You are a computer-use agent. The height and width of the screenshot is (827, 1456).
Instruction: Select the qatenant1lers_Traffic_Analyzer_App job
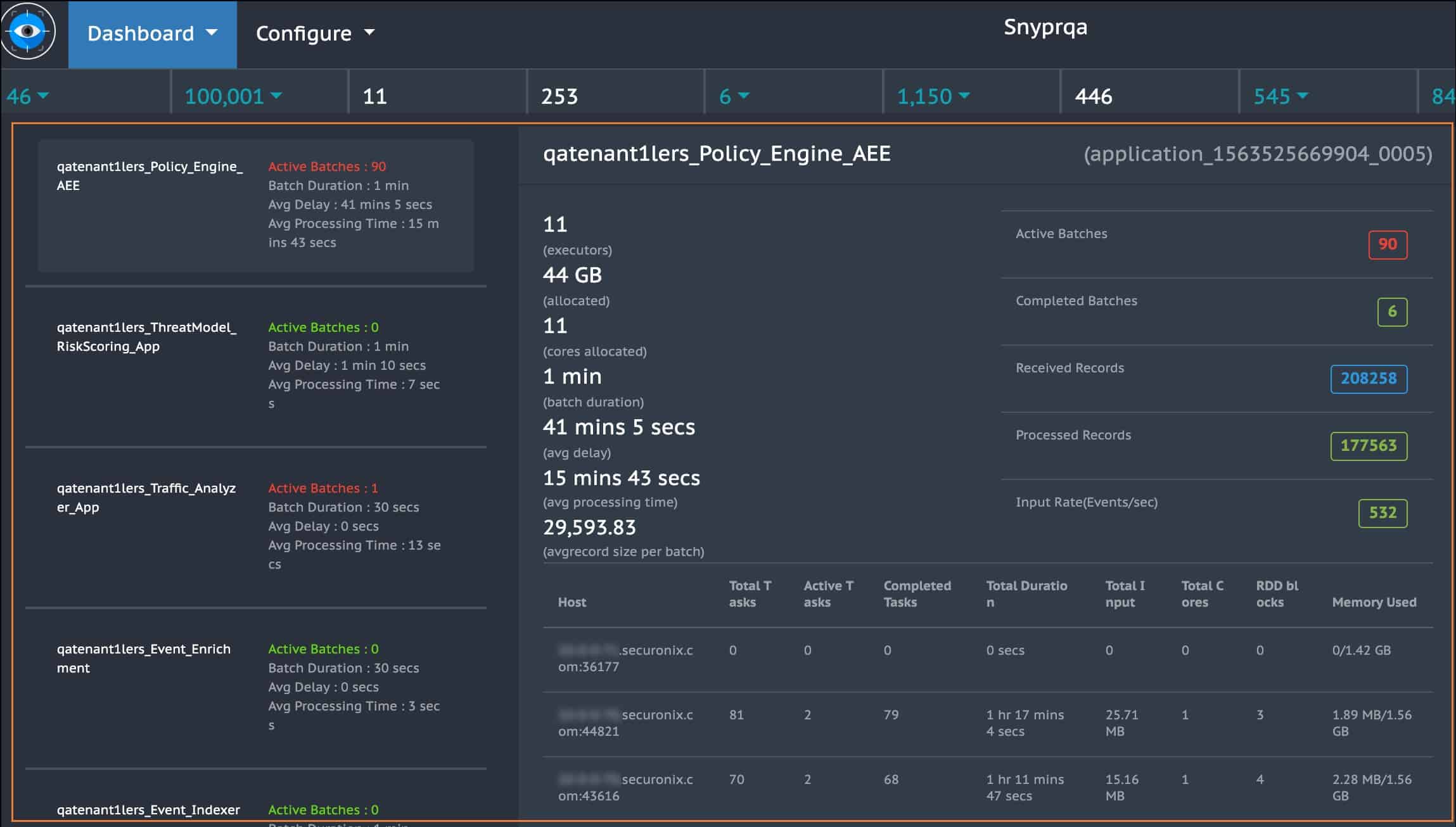(x=255, y=526)
